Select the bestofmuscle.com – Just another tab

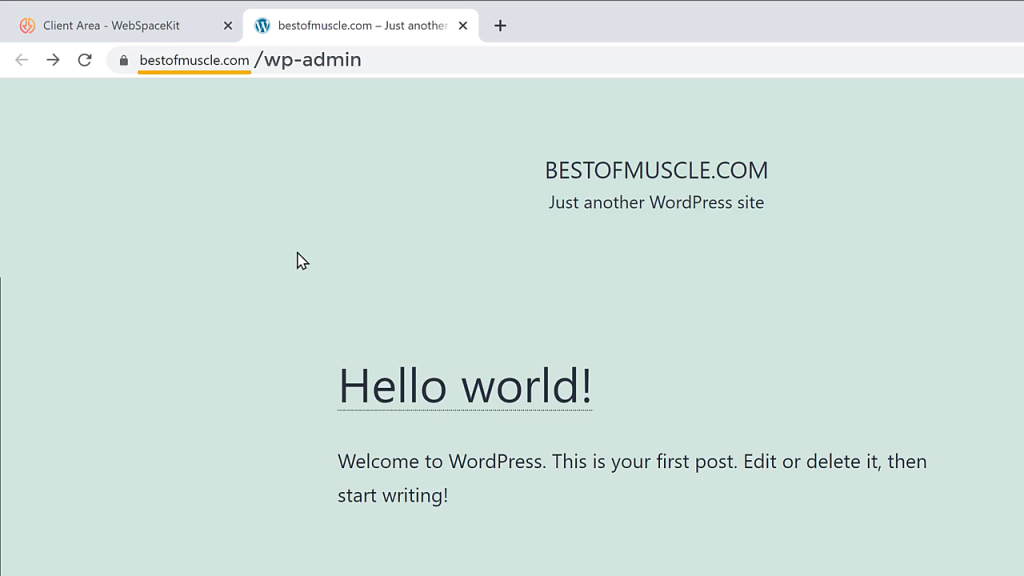[x=361, y=25]
